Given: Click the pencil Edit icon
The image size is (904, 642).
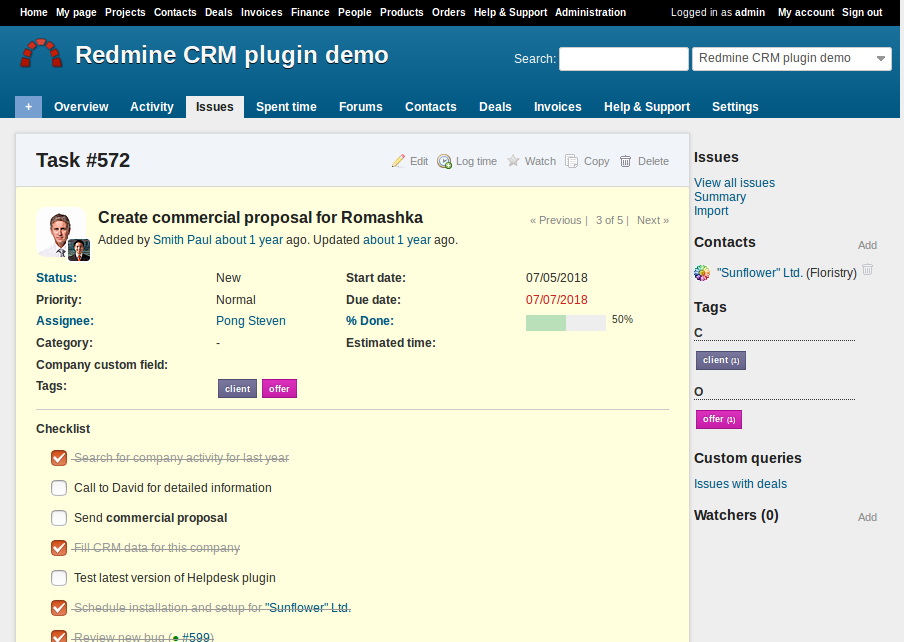Looking at the screenshot, I should (x=398, y=161).
